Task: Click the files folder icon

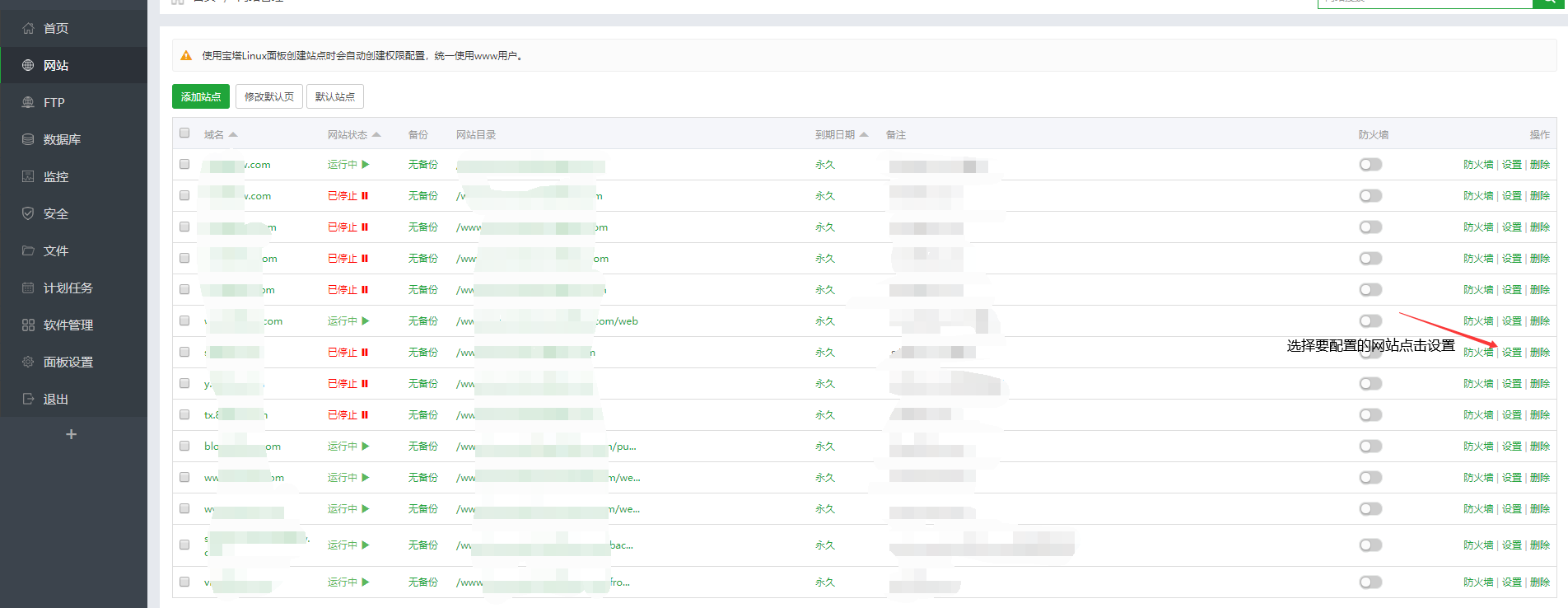Action: pos(28,250)
